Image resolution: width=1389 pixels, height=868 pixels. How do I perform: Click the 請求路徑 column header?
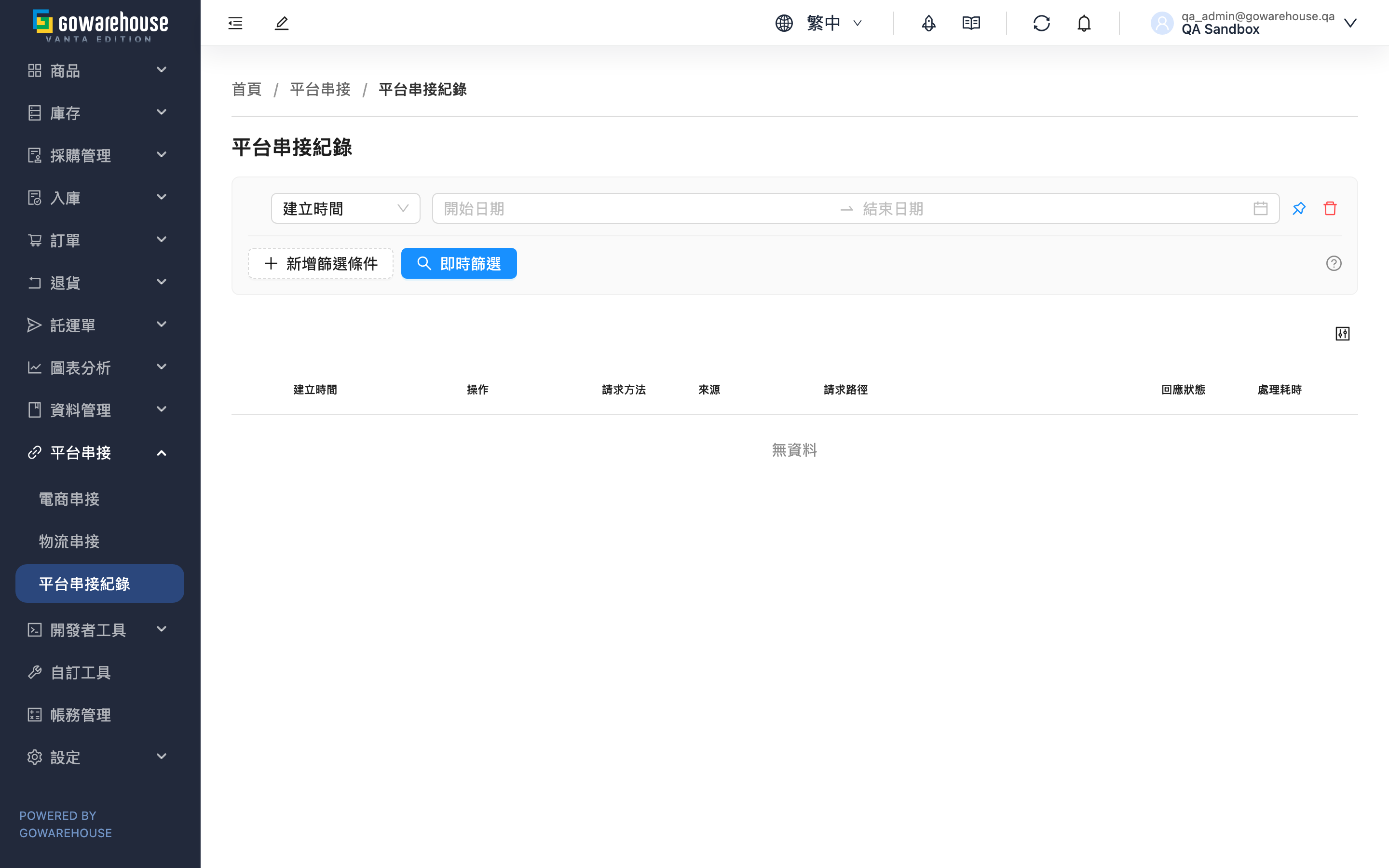tap(845, 390)
